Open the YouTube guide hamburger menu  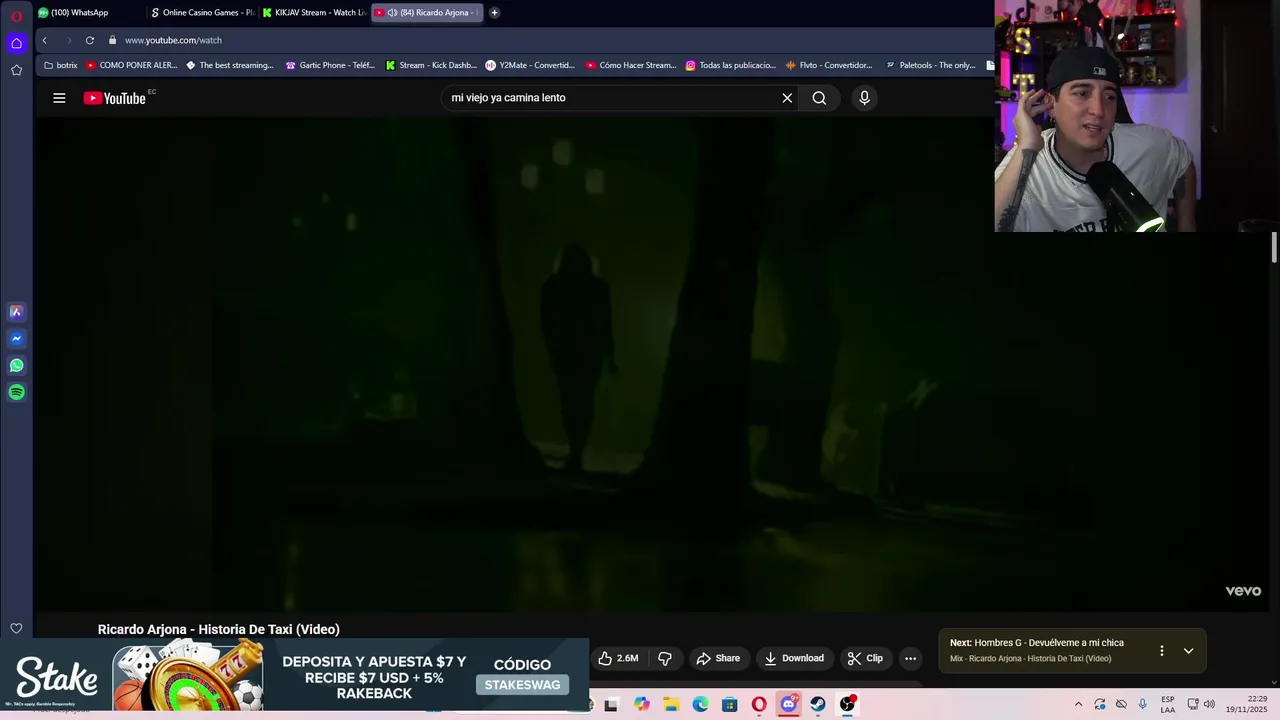(59, 98)
